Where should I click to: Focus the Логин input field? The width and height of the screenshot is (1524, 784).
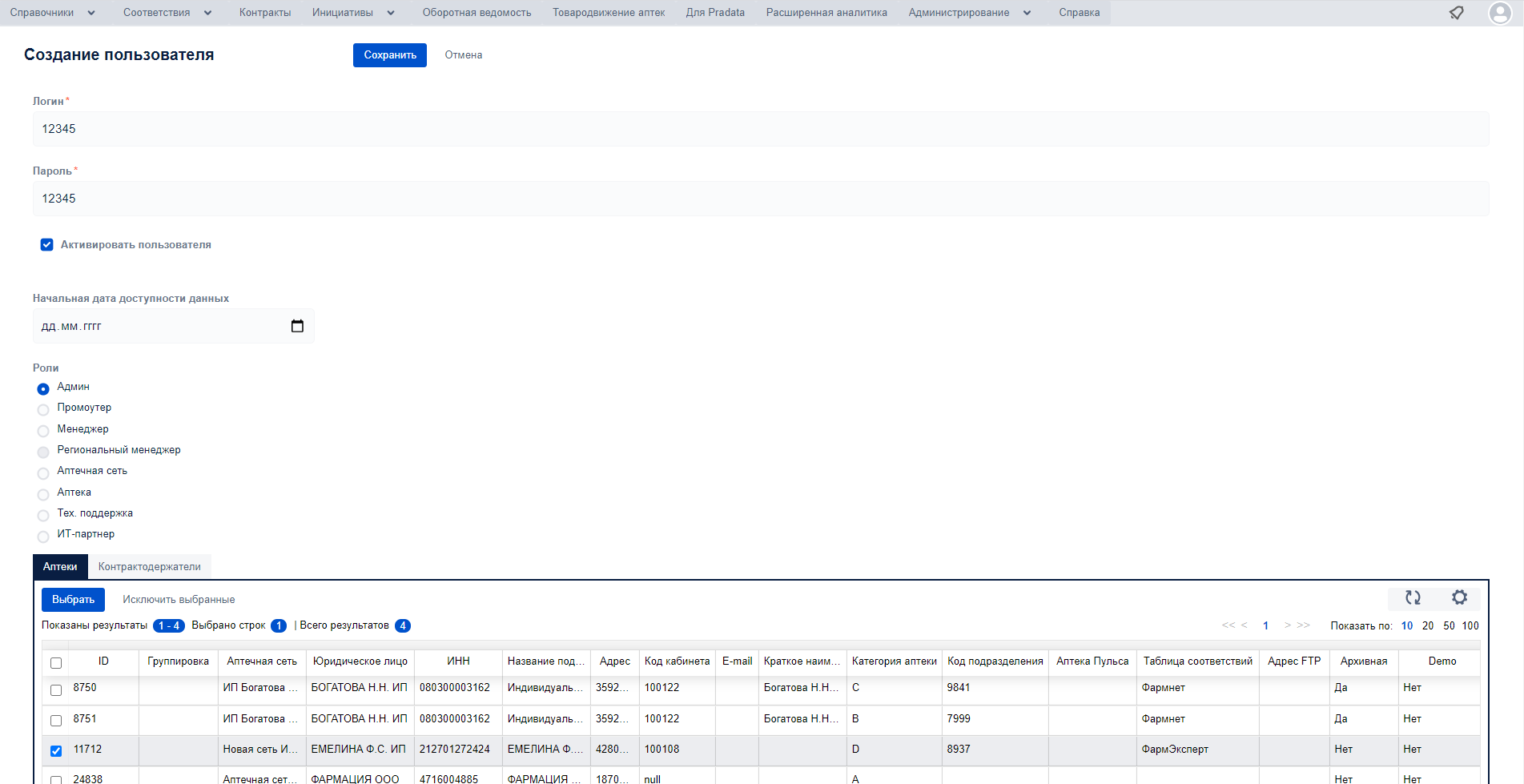(761, 129)
